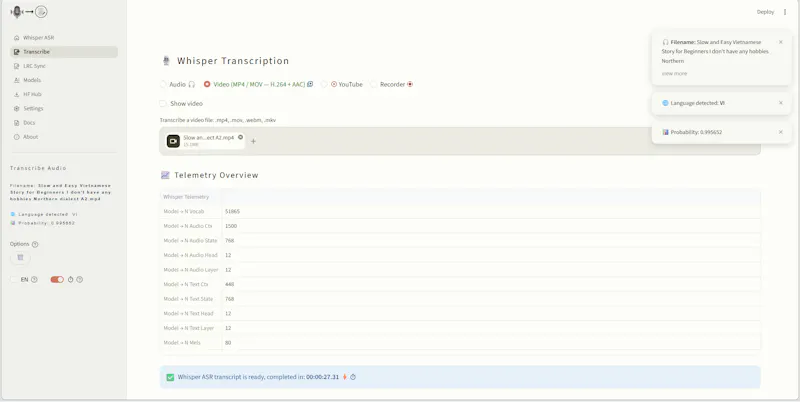Click the Deploy button
This screenshot has height=402, width=800.
[x=765, y=12]
